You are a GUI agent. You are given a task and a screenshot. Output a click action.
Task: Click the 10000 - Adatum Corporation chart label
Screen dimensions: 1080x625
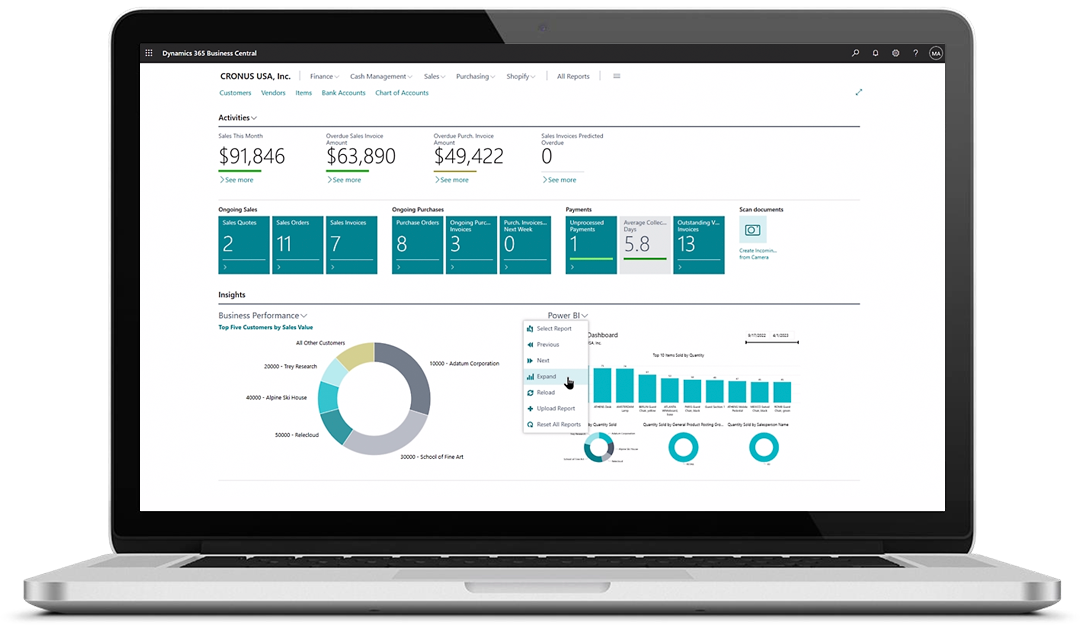tap(464, 363)
